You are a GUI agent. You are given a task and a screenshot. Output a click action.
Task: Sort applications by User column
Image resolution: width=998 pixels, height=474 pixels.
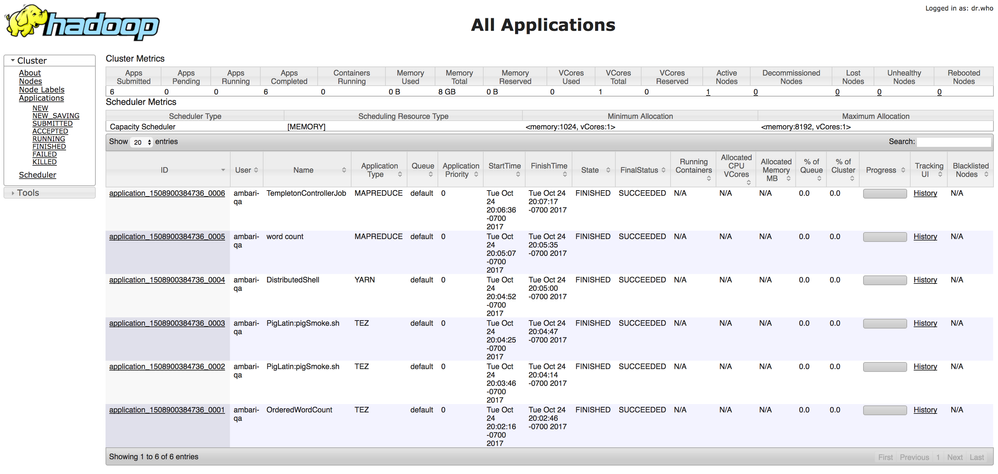[243, 170]
